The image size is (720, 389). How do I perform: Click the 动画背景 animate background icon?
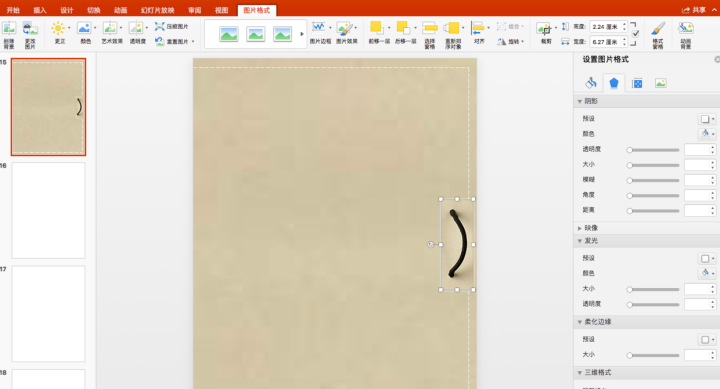pos(686,28)
